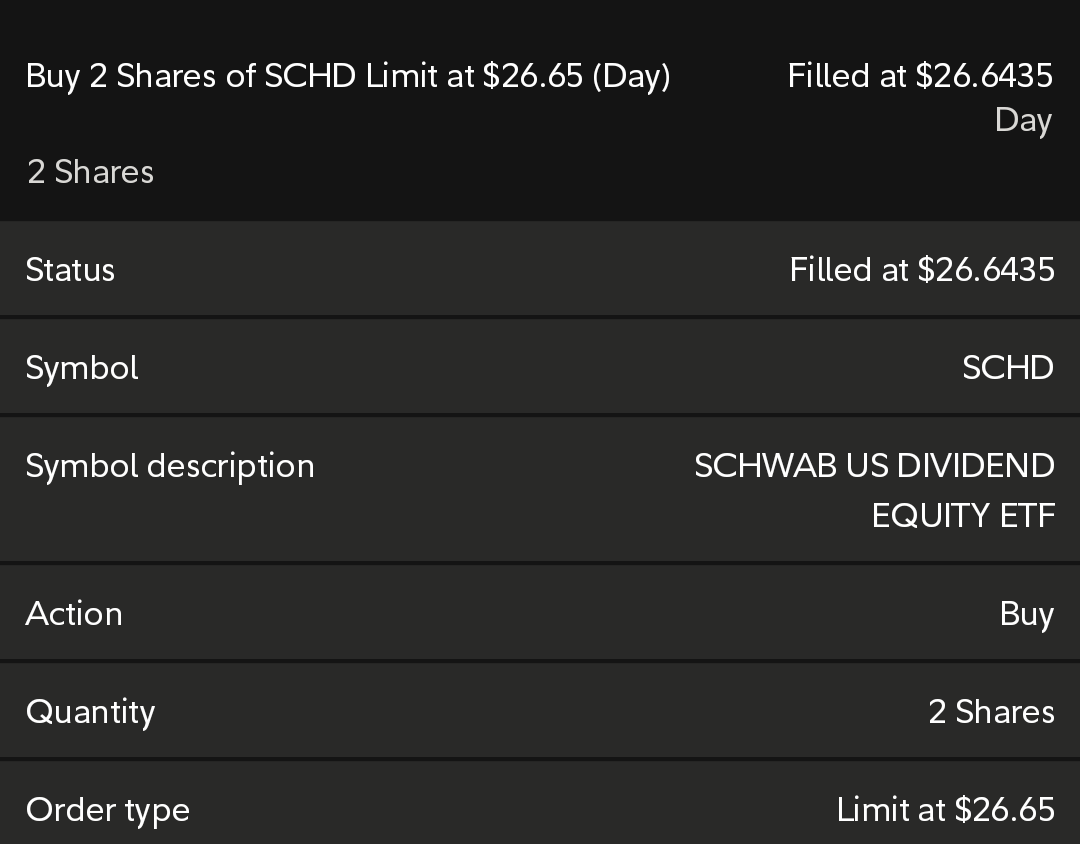Tap the "EQUITY ETF" text line
This screenshot has height=844, width=1080.
[962, 516]
